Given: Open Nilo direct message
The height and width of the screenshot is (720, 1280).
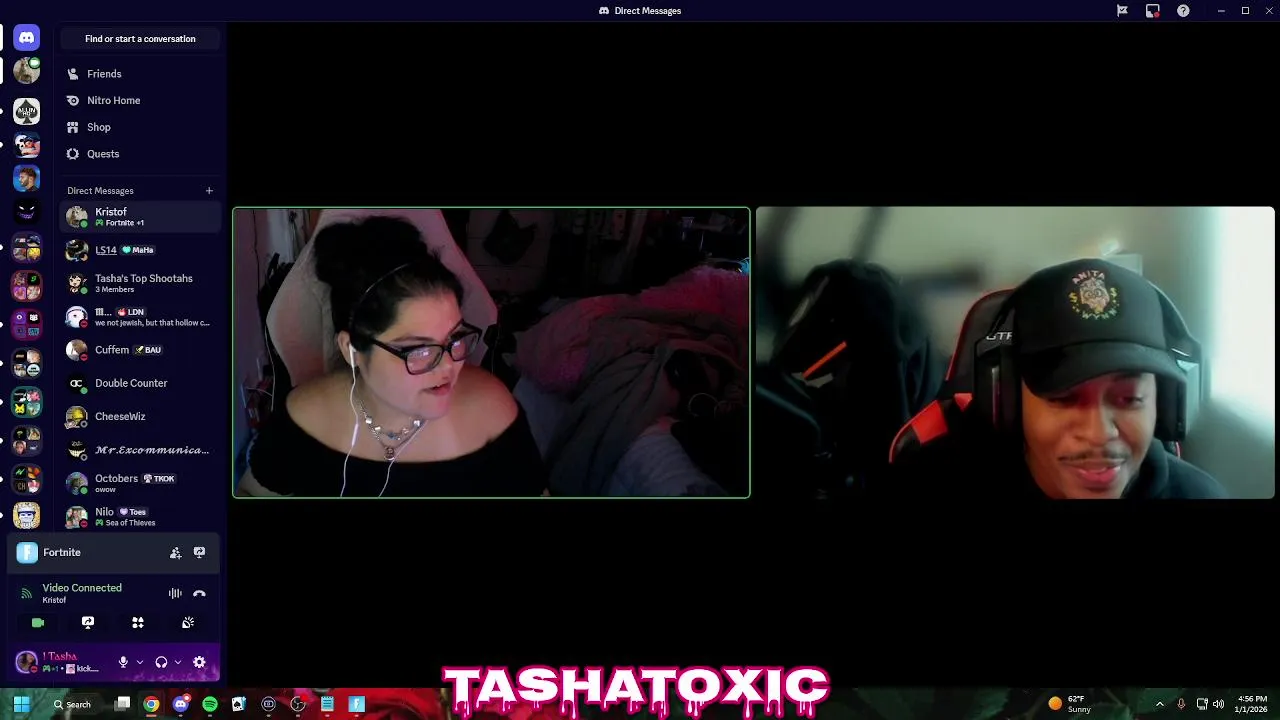Looking at the screenshot, I should coord(140,516).
